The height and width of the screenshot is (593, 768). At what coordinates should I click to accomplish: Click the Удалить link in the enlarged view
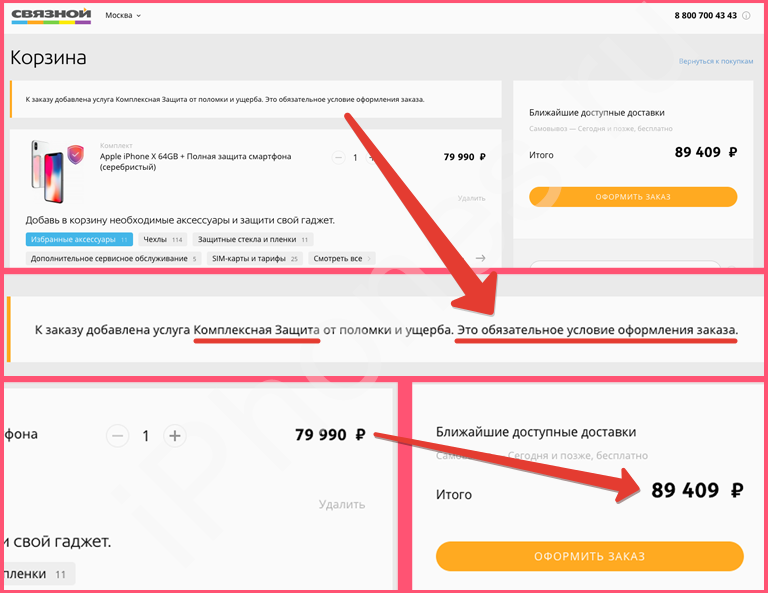pos(342,504)
